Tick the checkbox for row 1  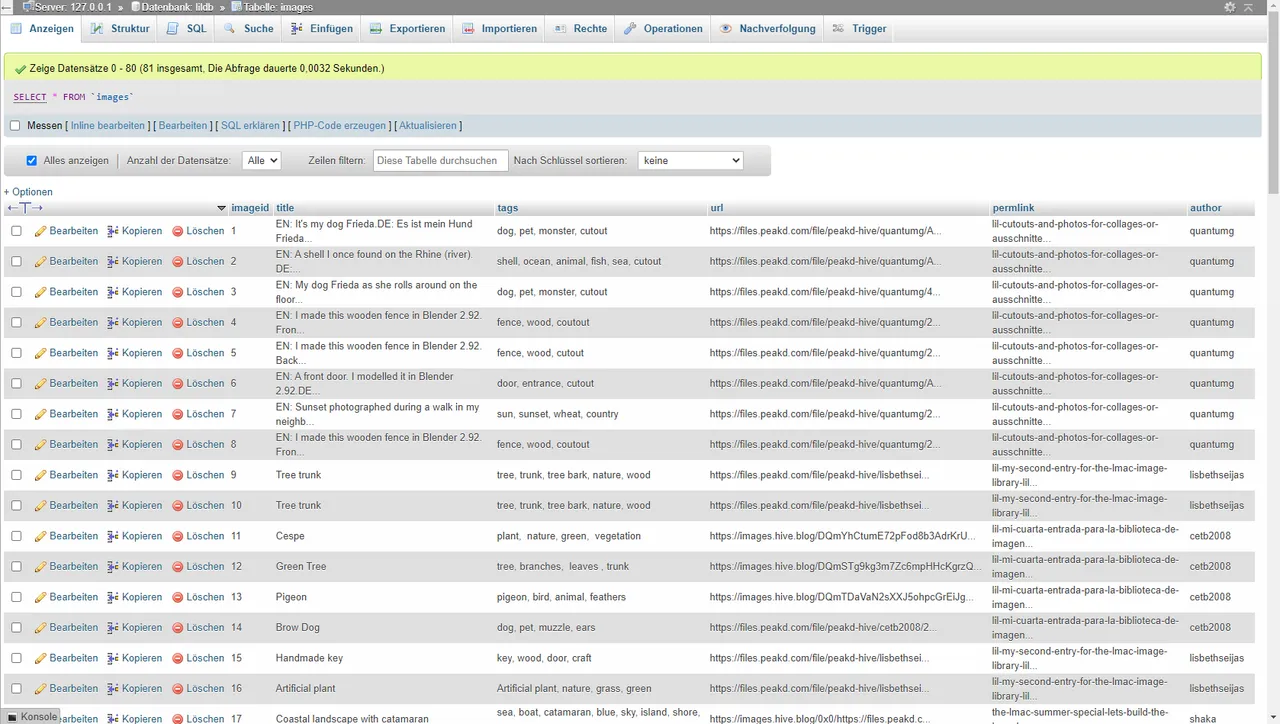pos(16,231)
